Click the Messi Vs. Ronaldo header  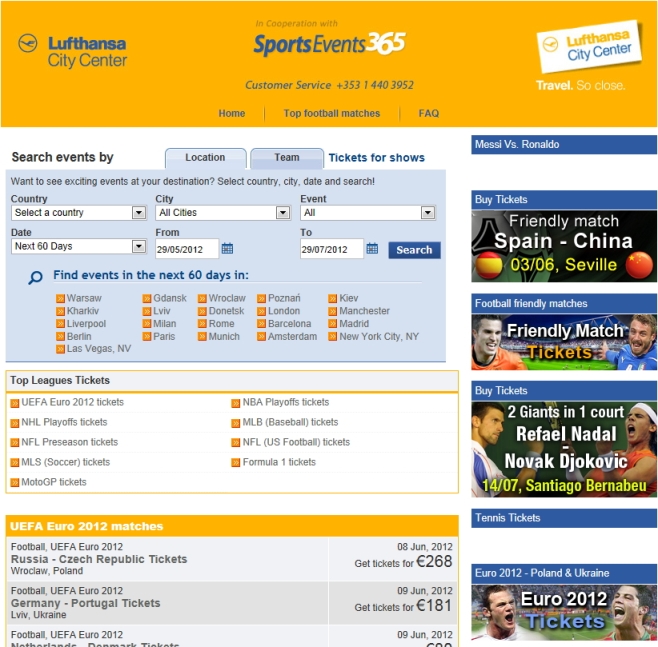[x=564, y=145]
